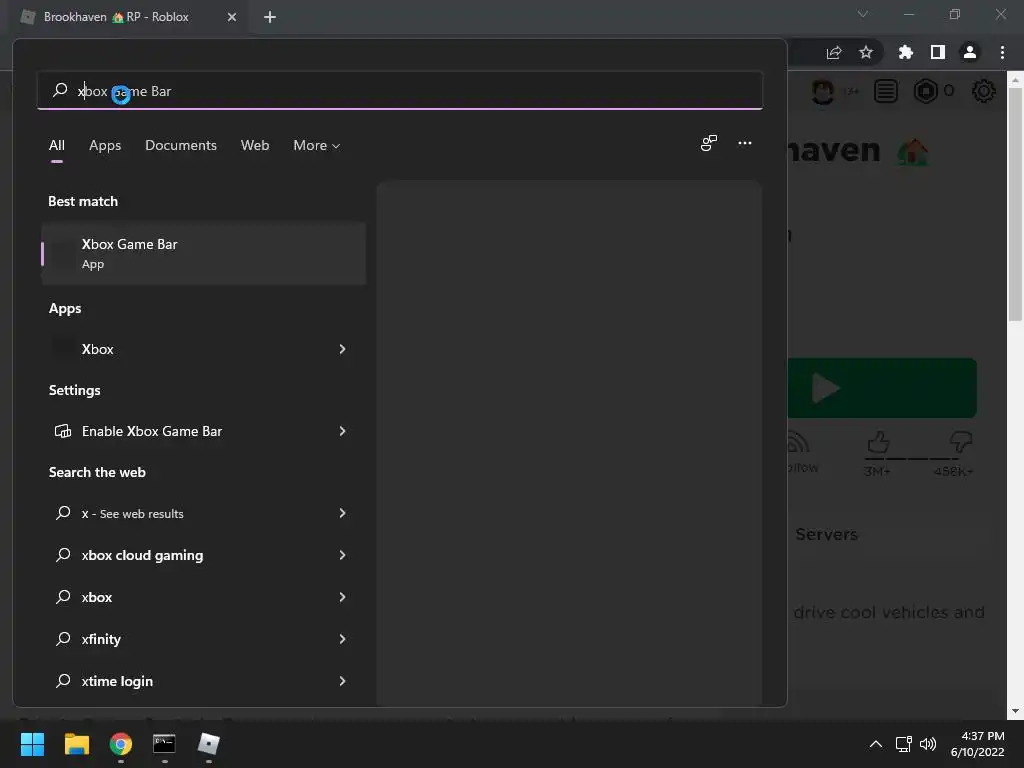
Task: Open Roblox notifications list icon
Action: (x=886, y=91)
